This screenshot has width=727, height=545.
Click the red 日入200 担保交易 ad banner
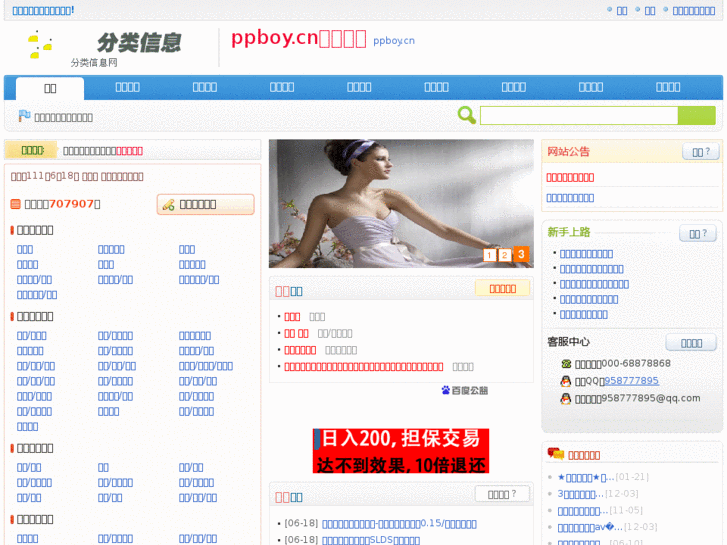click(x=401, y=451)
